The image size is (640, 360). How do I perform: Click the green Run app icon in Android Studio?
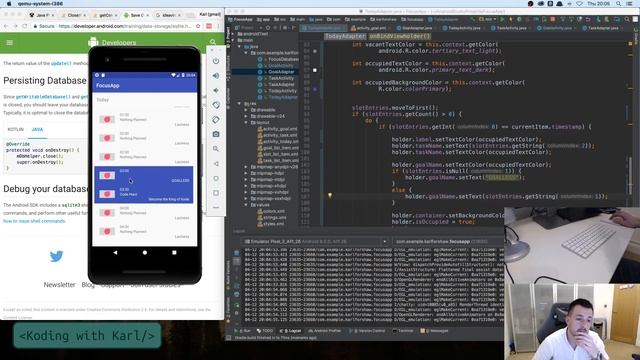pyautogui.click(x=502, y=19)
